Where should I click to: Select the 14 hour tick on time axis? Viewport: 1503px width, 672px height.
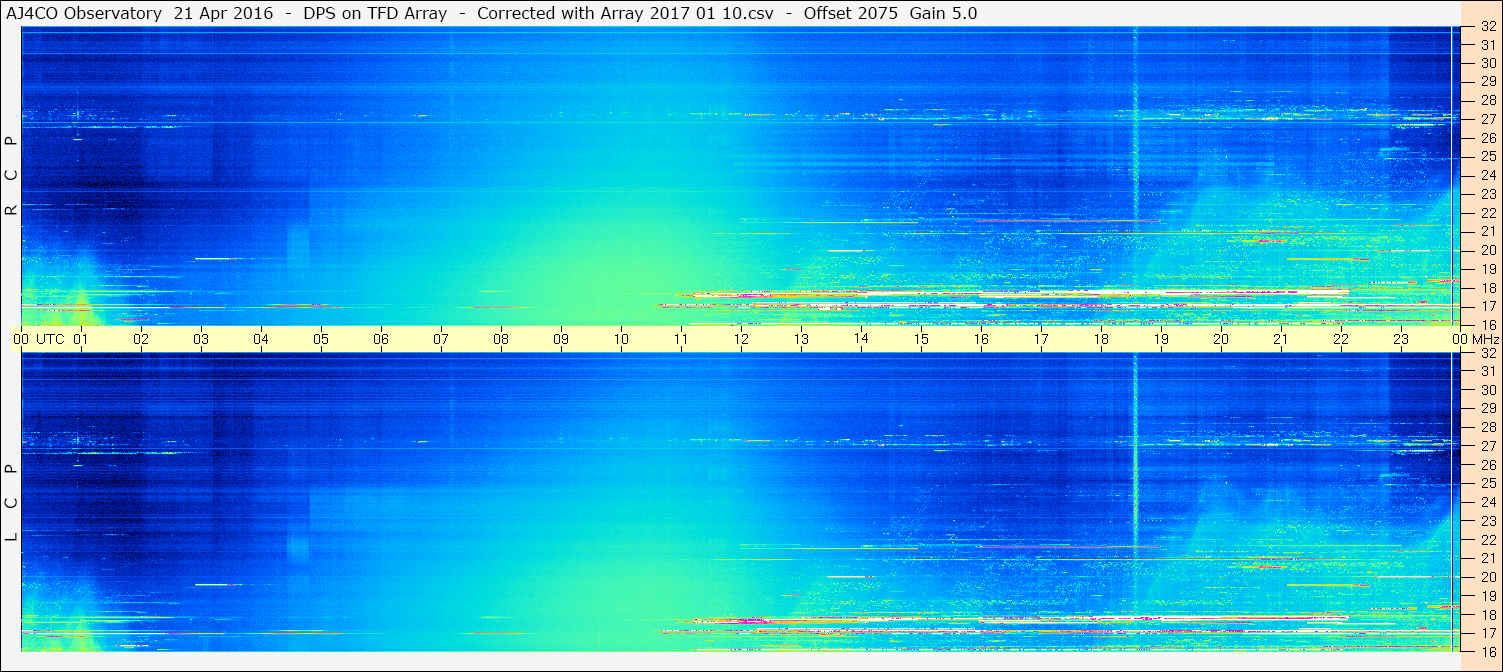pos(861,339)
